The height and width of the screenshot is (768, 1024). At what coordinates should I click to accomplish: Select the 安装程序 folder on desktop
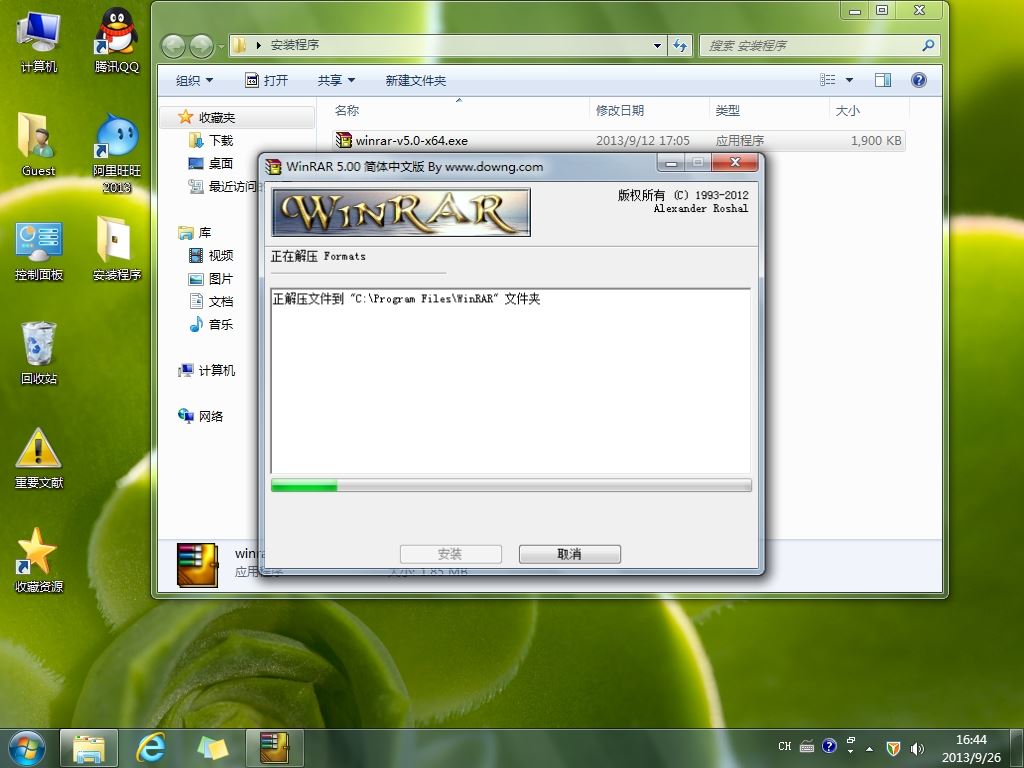[x=116, y=248]
